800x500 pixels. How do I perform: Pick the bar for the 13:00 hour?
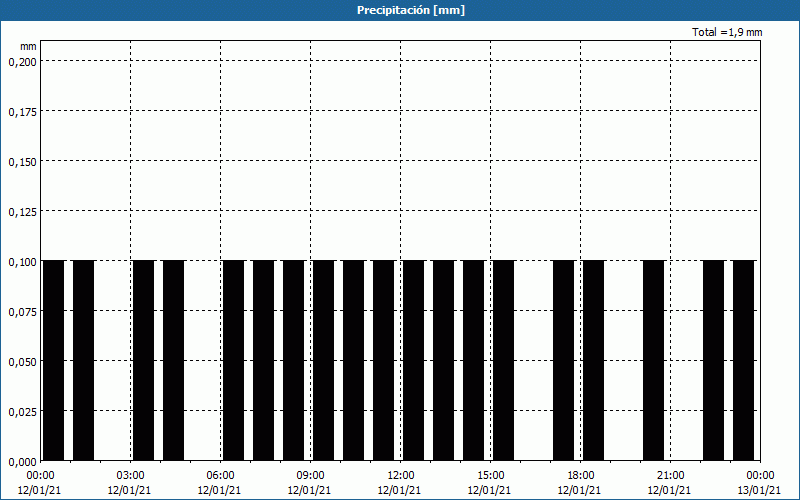pos(443,360)
